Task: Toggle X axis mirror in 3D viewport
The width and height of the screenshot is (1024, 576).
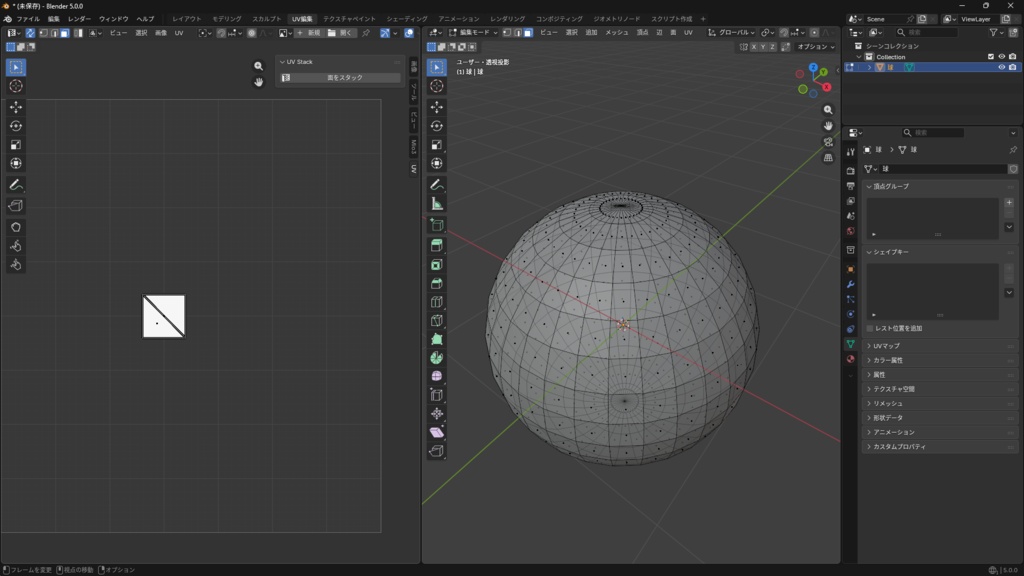Action: (x=754, y=47)
